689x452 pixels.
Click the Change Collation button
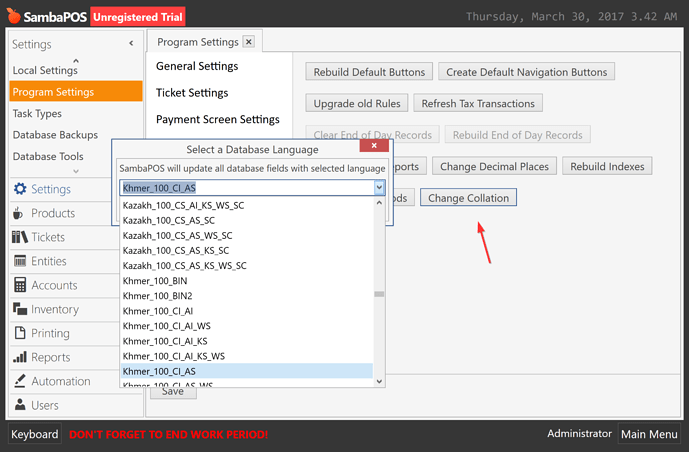pos(468,198)
